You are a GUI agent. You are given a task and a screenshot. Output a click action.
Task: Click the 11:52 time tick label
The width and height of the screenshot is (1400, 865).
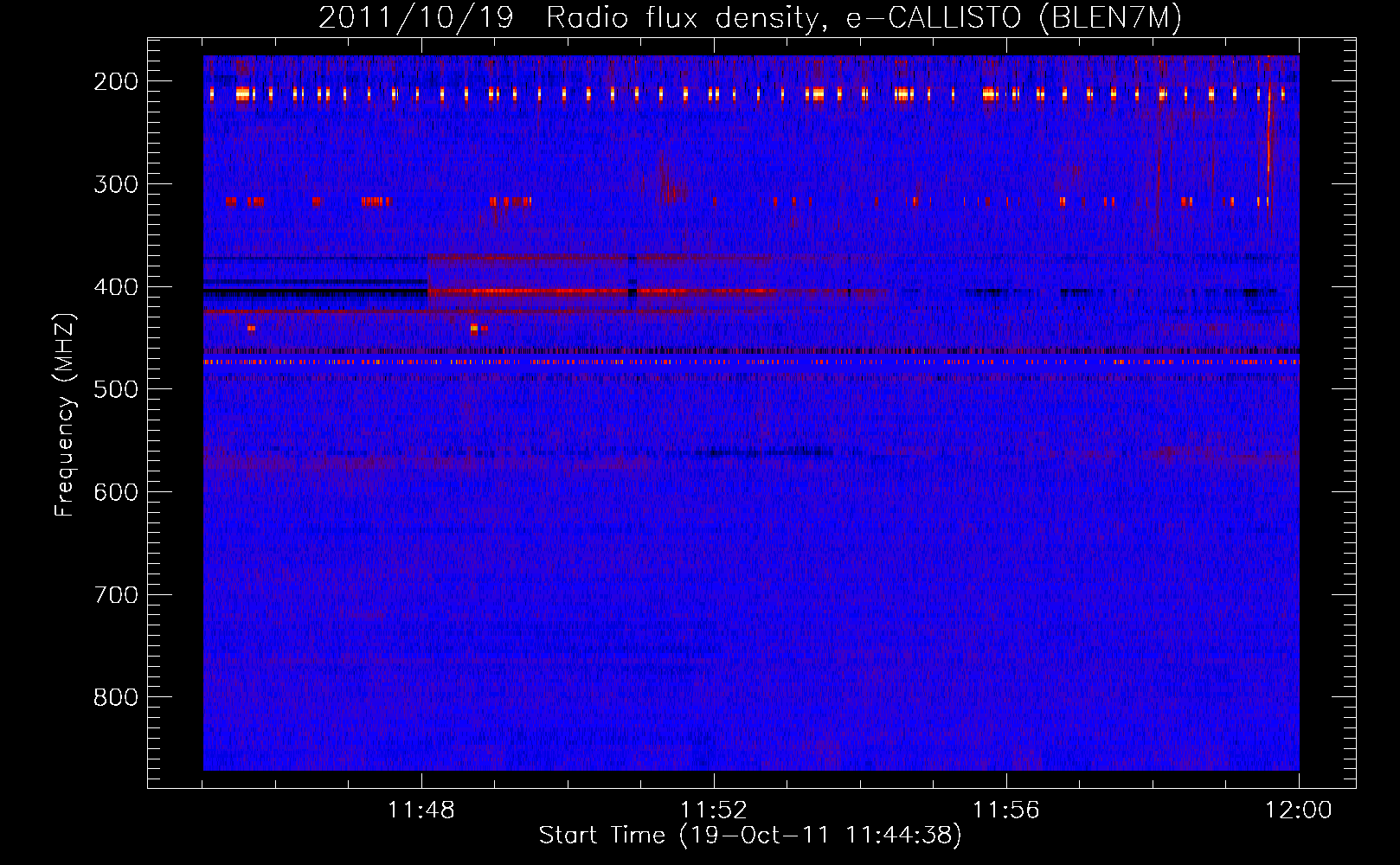[x=714, y=811]
